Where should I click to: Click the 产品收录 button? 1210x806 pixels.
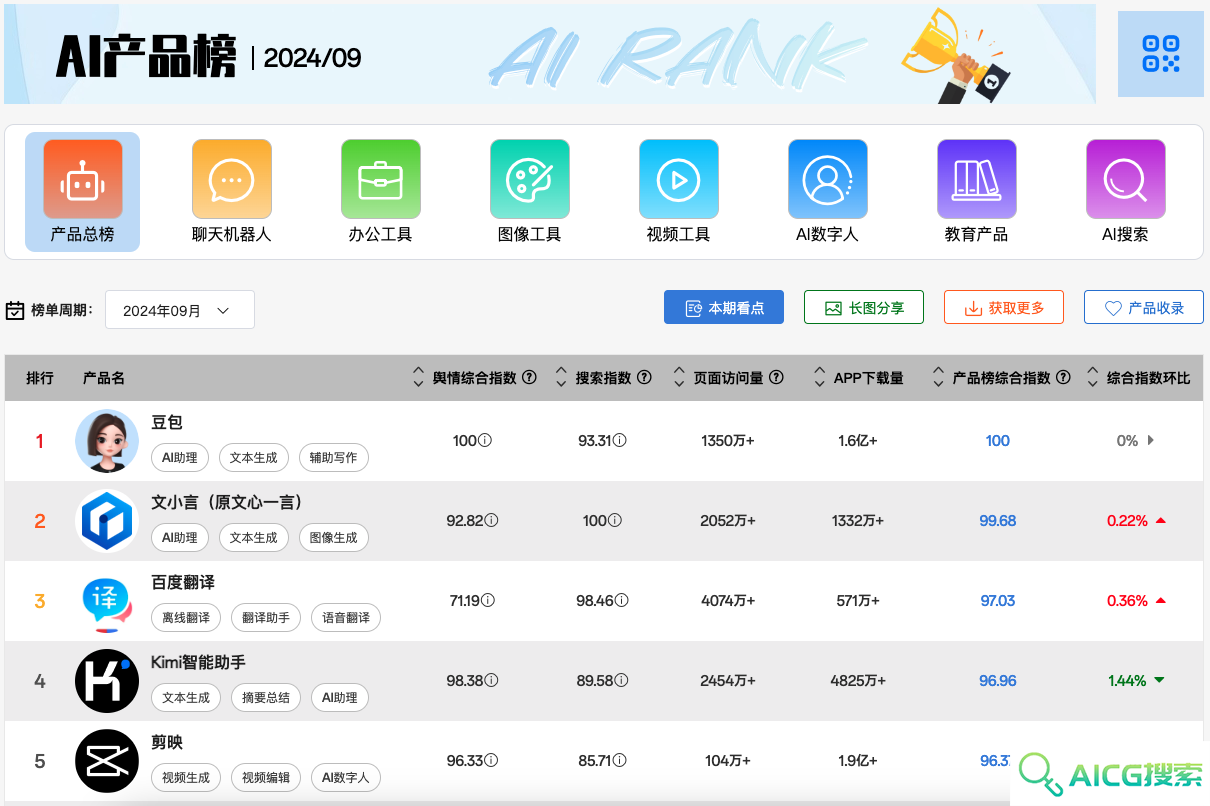click(1144, 308)
